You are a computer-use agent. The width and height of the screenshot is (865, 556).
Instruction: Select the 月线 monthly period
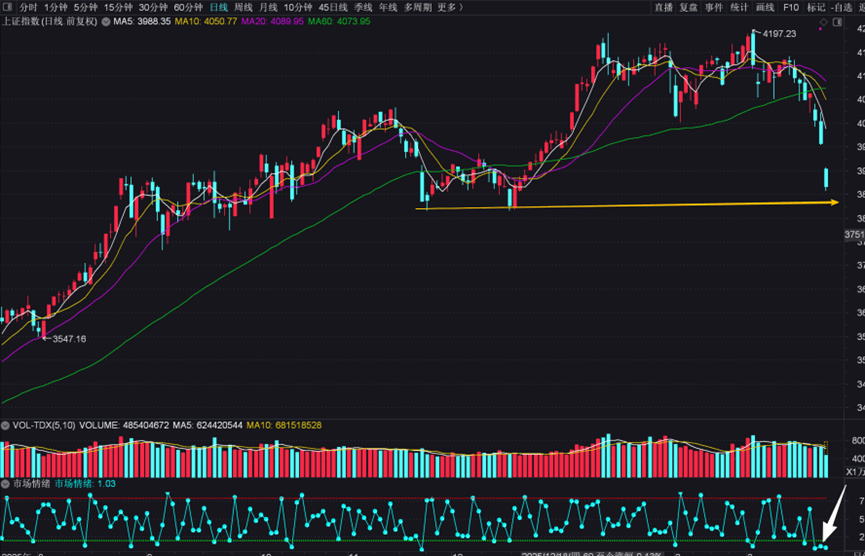click(x=268, y=7)
